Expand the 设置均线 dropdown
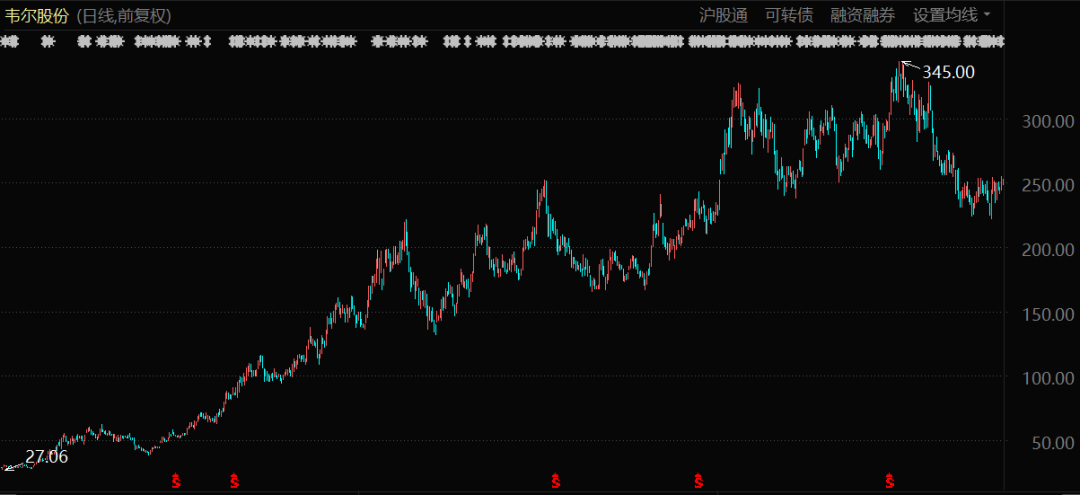The width and height of the screenshot is (1080, 495). (x=951, y=15)
